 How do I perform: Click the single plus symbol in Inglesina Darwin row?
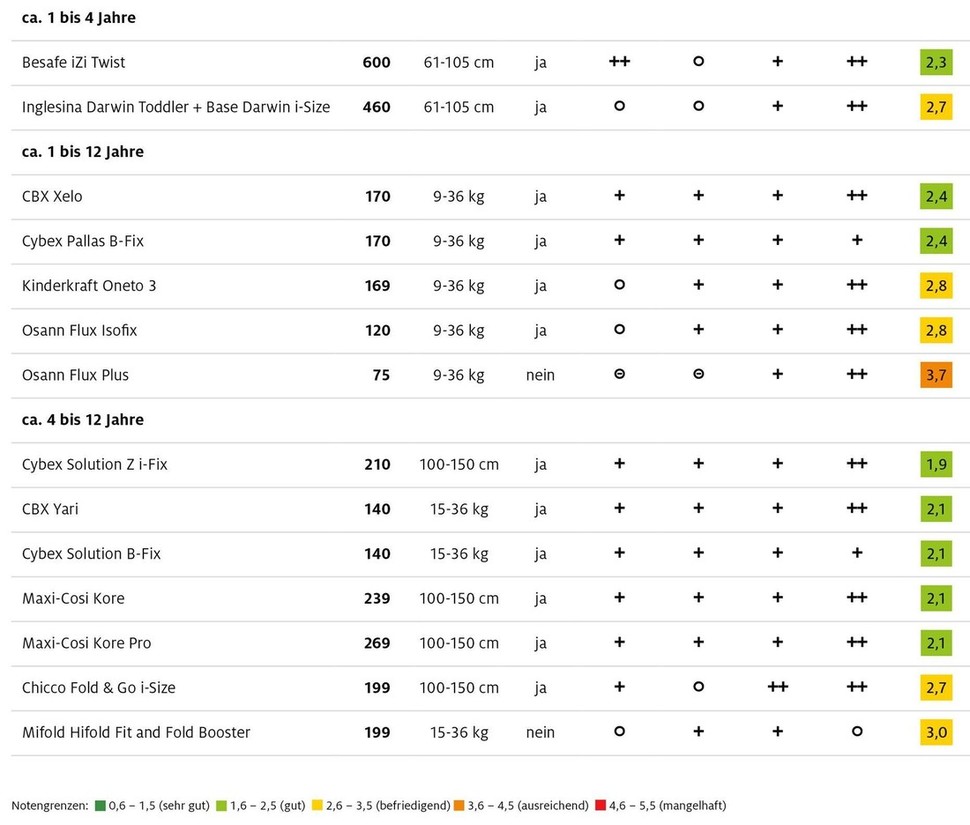(x=777, y=106)
